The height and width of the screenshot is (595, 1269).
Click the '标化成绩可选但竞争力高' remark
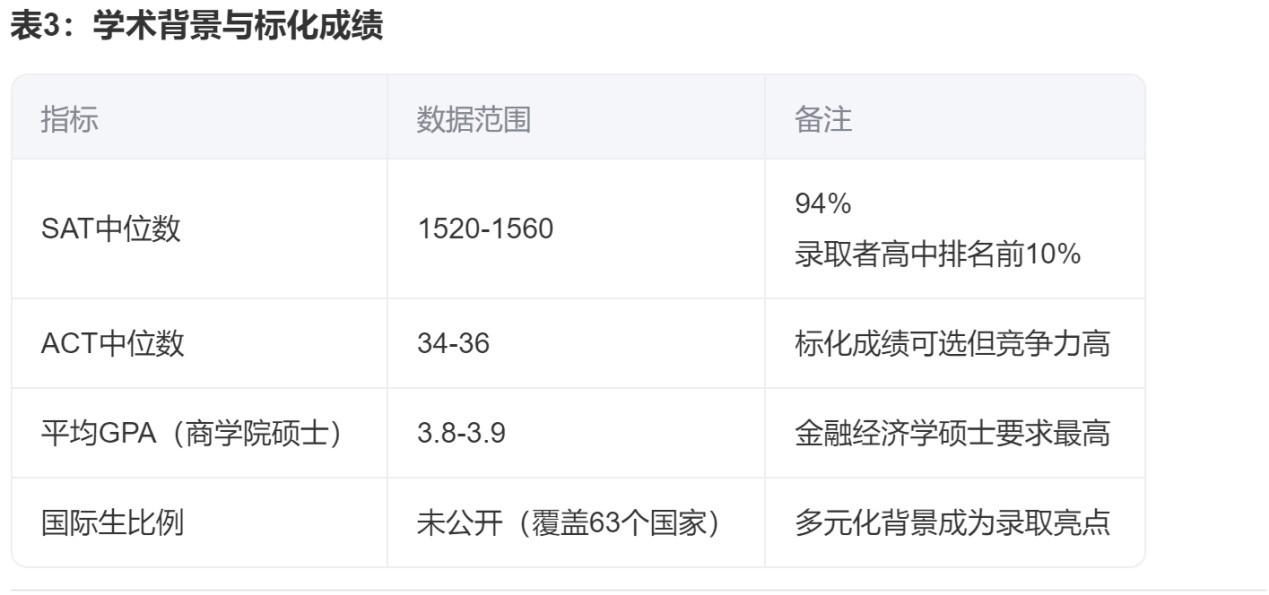coord(952,344)
